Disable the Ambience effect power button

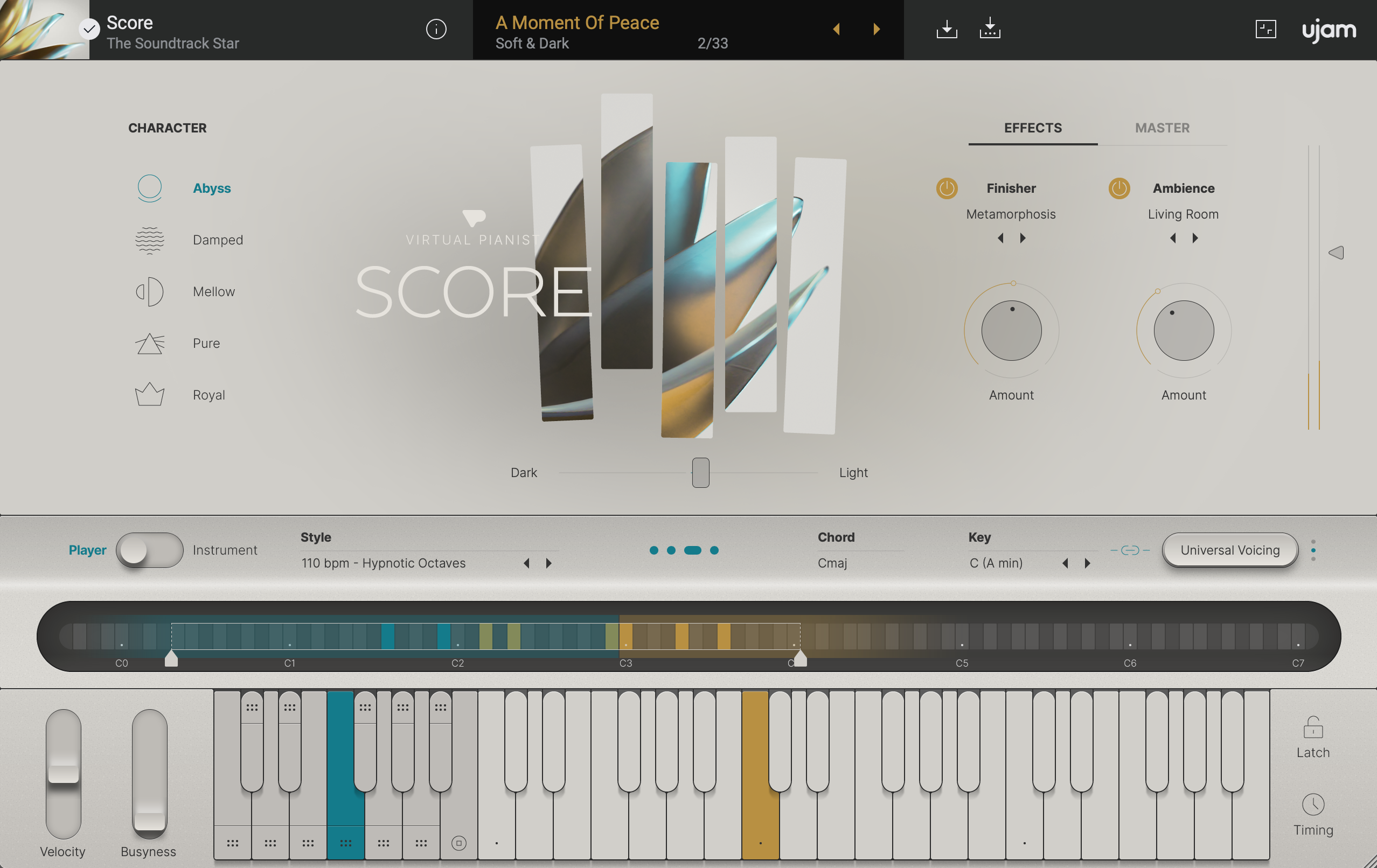[1119, 188]
